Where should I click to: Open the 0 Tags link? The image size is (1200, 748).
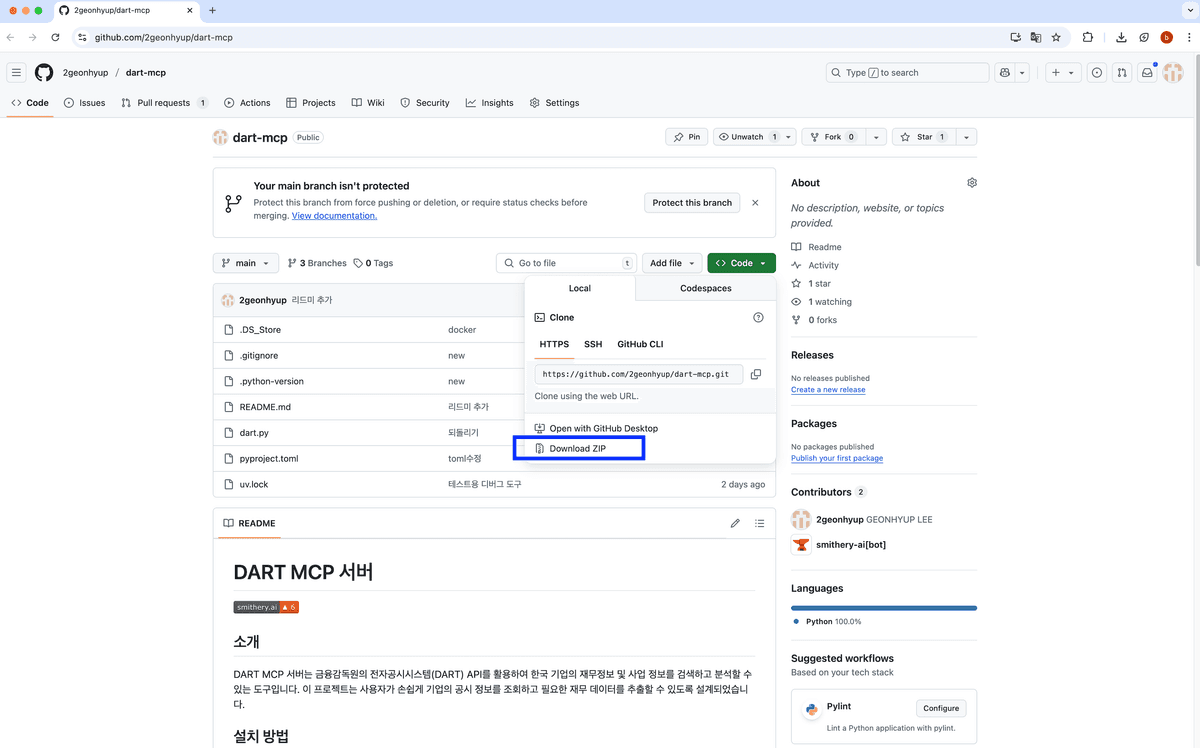pos(373,263)
